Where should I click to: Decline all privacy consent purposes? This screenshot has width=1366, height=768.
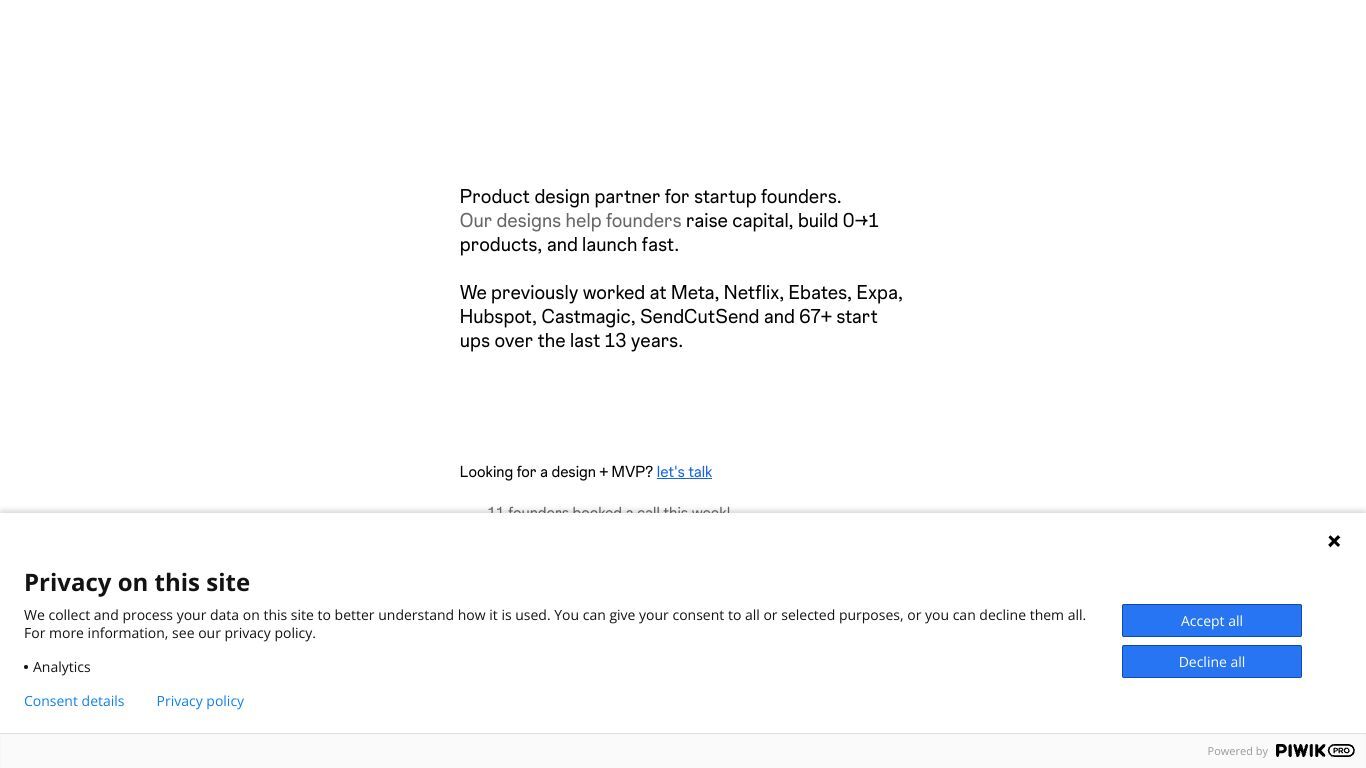(x=1212, y=662)
